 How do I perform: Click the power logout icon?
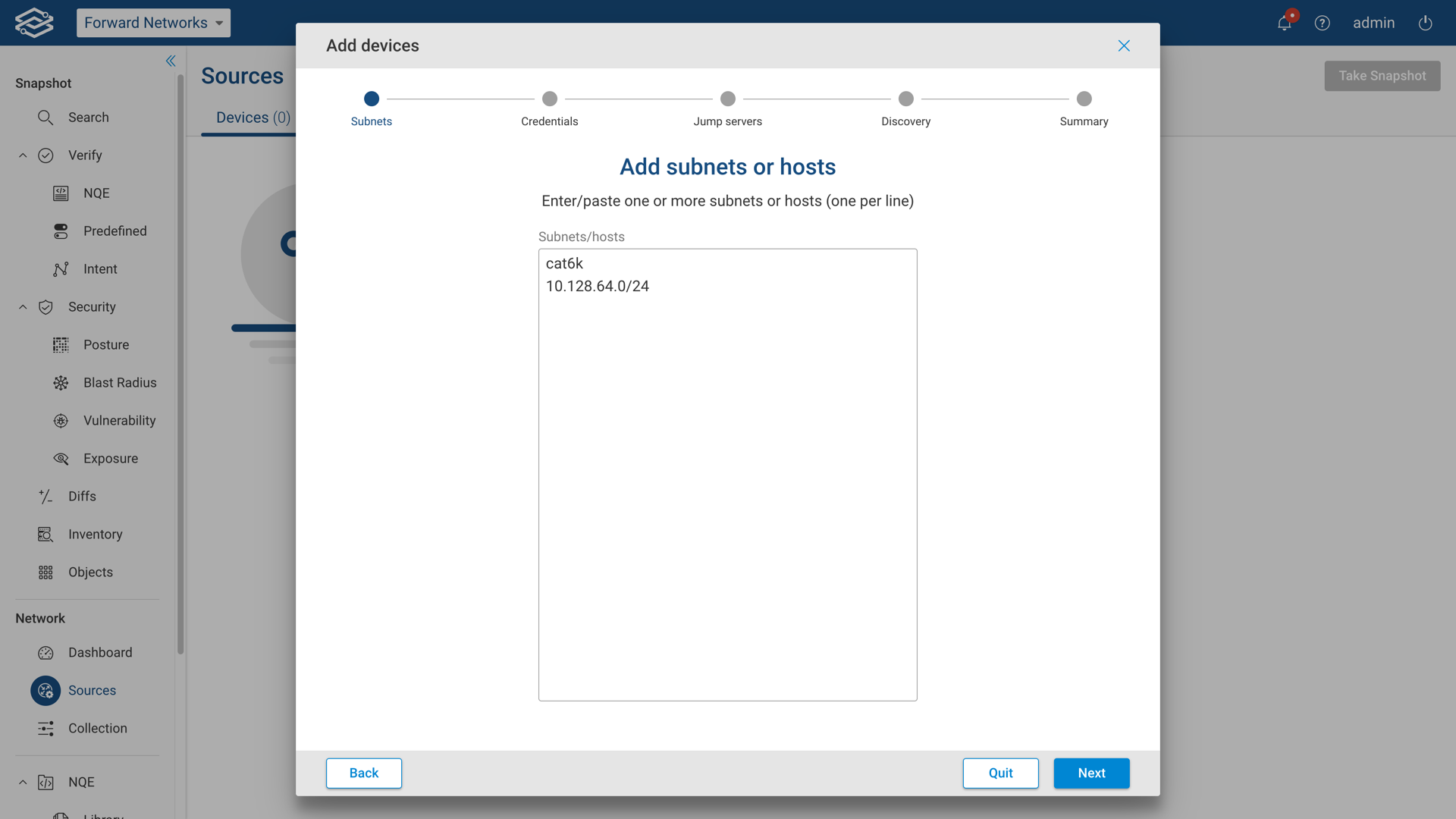coord(1425,23)
